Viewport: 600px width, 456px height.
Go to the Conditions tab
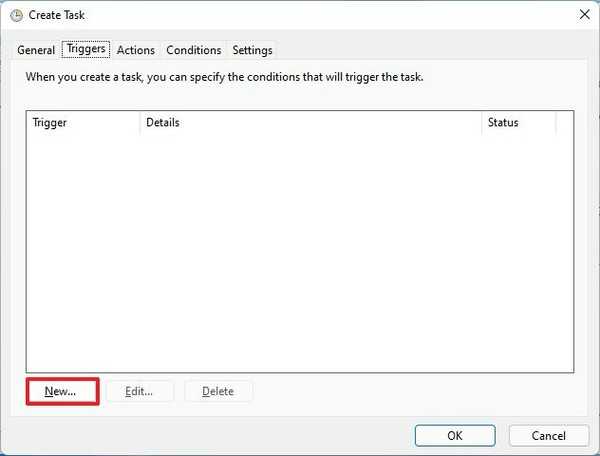point(194,50)
